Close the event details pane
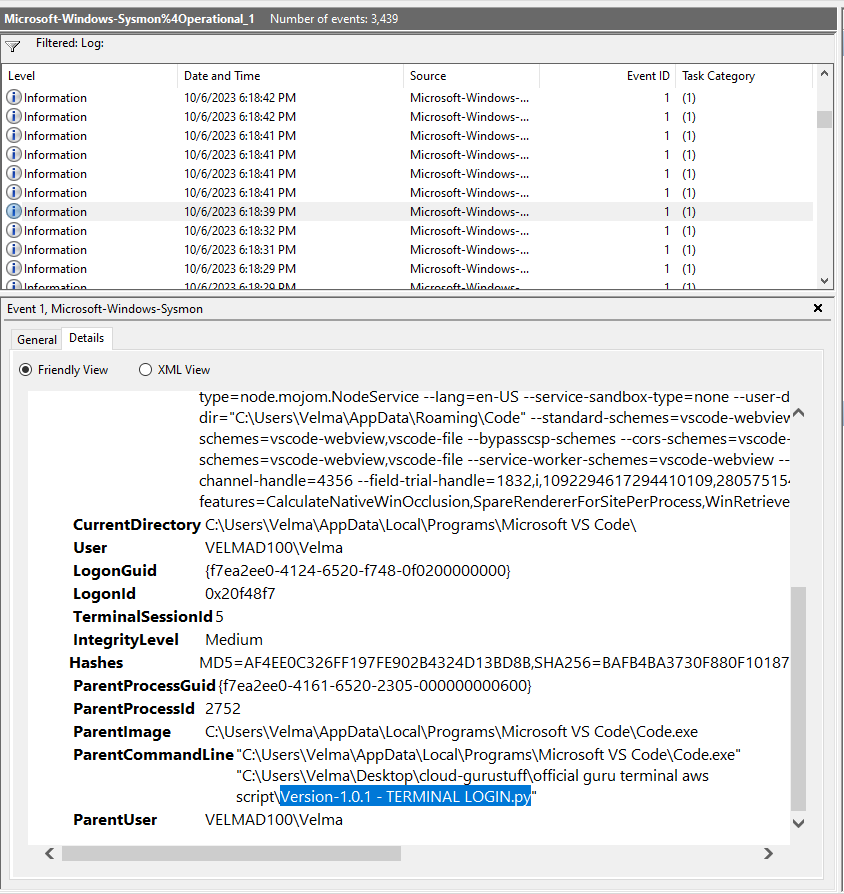Viewport: 844px width, 894px height. click(818, 308)
